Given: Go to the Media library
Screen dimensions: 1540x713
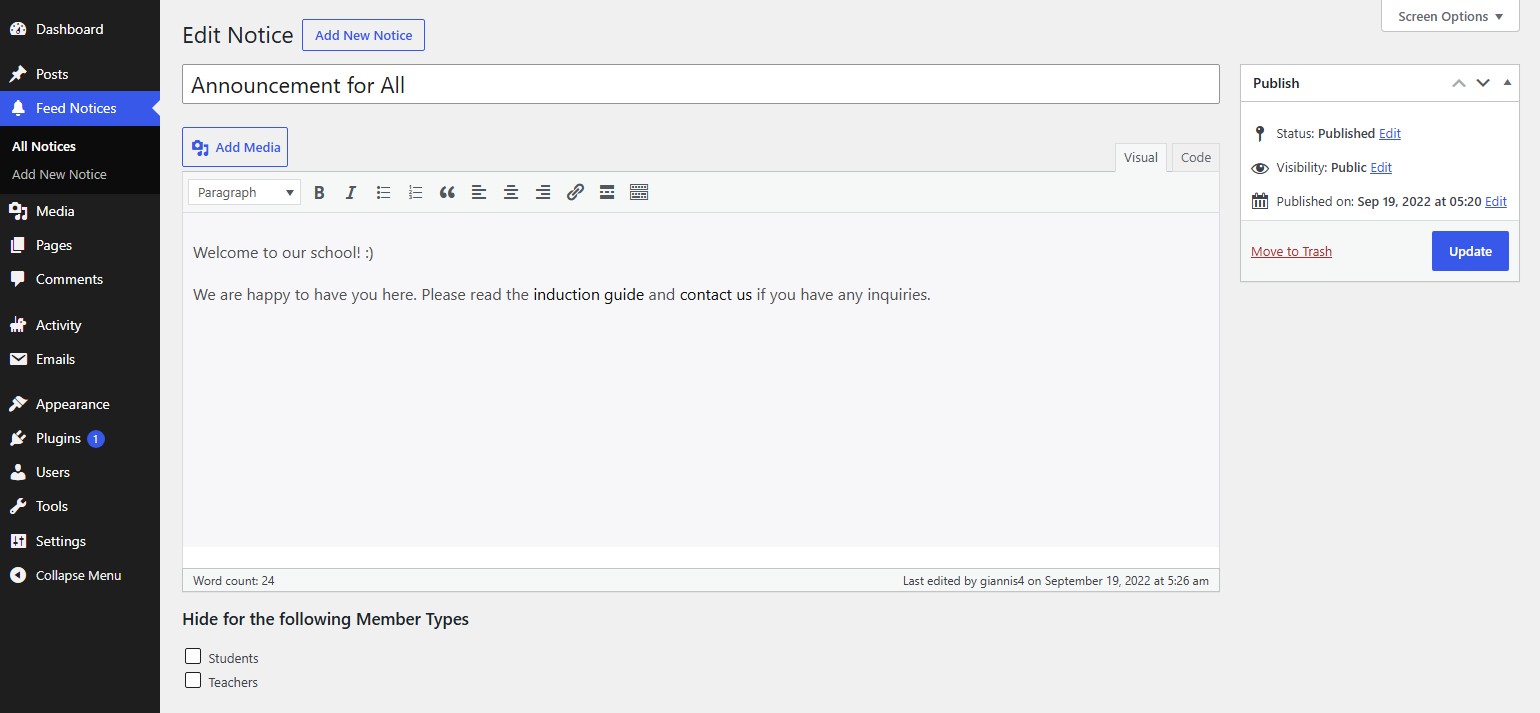Looking at the screenshot, I should (80, 211).
